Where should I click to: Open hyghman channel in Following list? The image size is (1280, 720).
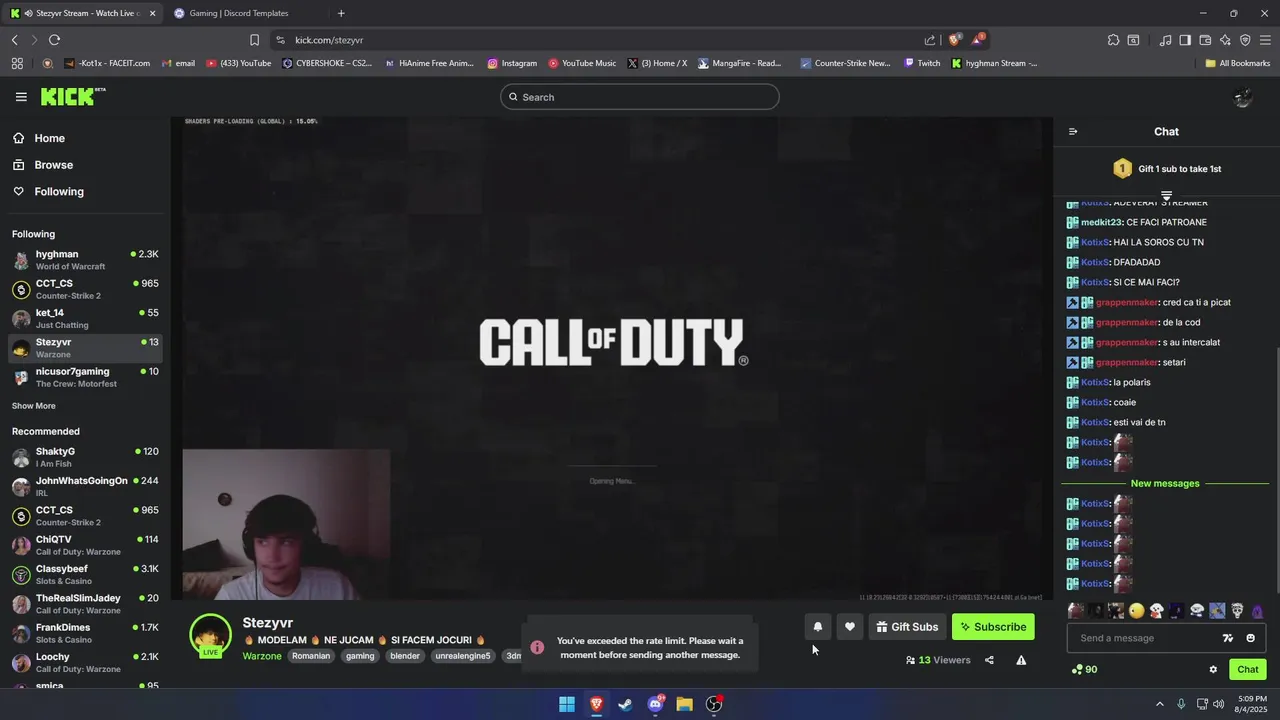coord(85,260)
